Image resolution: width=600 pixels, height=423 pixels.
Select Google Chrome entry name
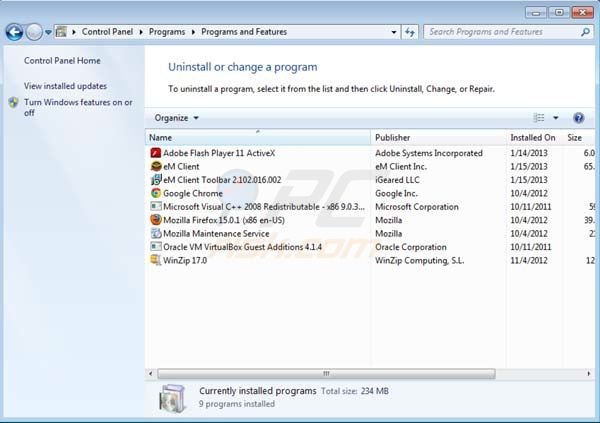tap(192, 193)
